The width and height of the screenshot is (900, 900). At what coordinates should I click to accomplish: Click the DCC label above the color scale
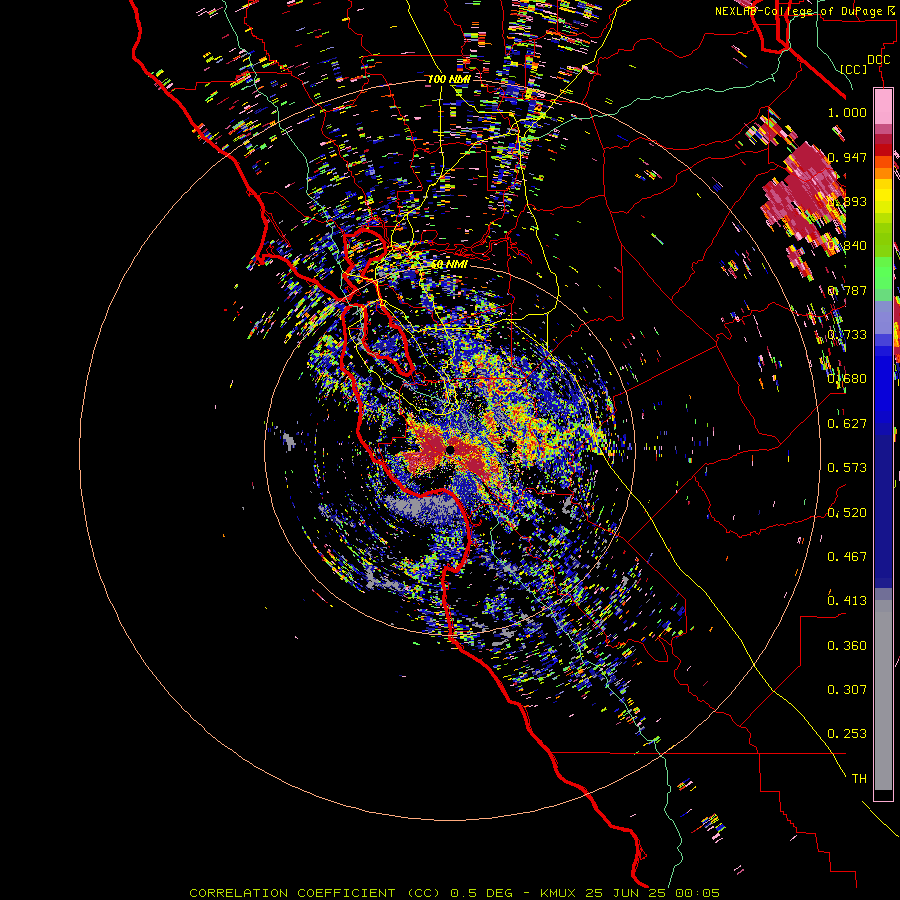[878, 60]
